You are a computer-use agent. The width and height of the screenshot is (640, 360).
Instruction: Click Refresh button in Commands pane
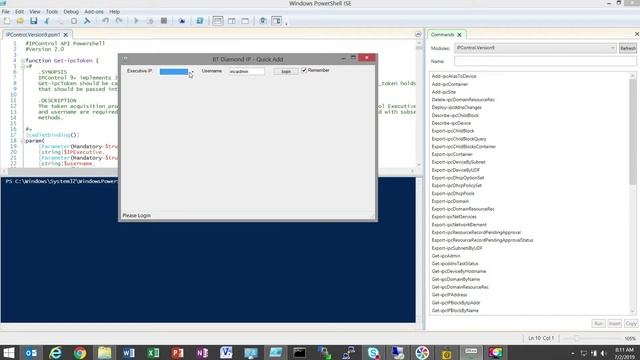point(628,48)
